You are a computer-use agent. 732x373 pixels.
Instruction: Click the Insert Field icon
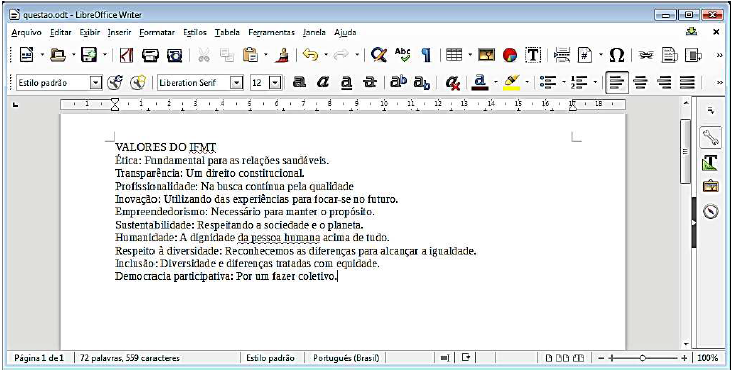click(x=585, y=55)
